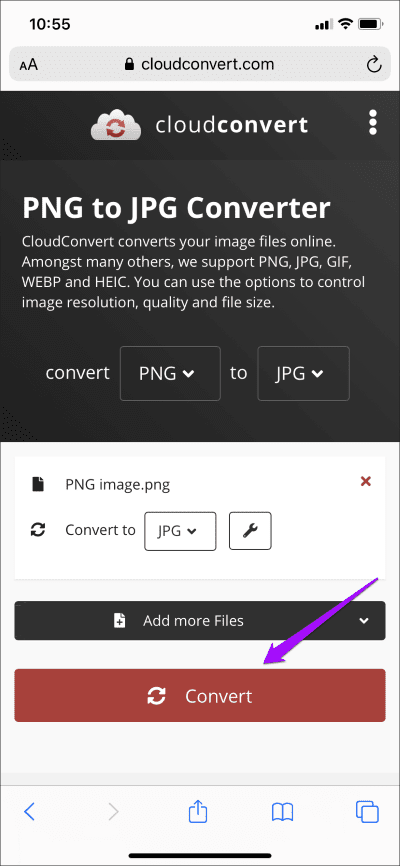Open the three-dot site menu
This screenshot has height=866, width=400.
click(373, 122)
